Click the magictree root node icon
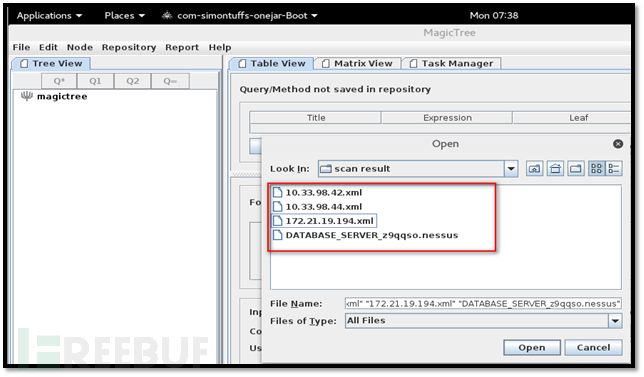Screen dimensions: 644x377 pyautogui.click(x=27, y=96)
